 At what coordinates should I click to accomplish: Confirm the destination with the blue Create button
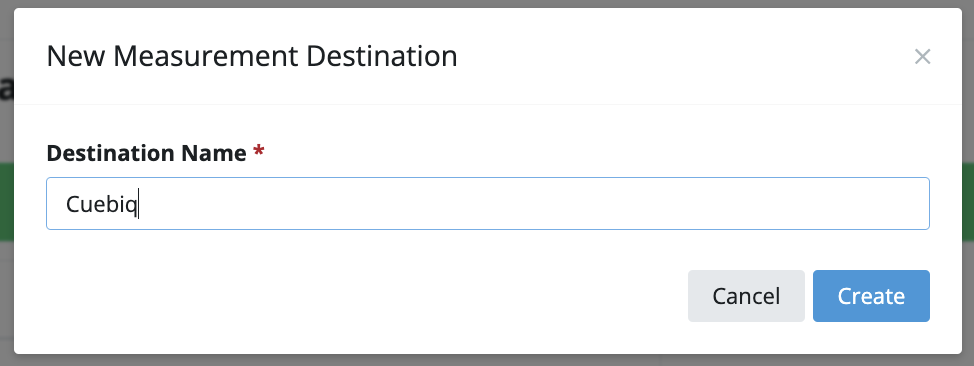tap(871, 296)
